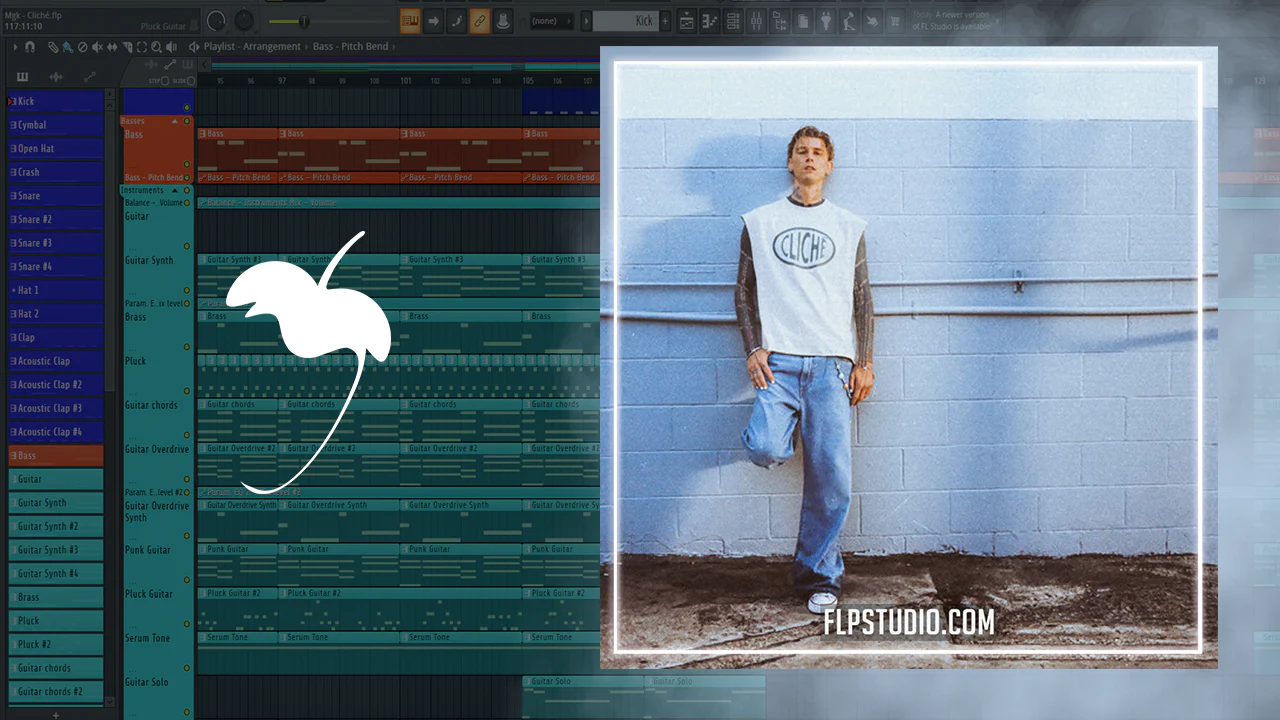Select the Slice tool

(x=126, y=47)
